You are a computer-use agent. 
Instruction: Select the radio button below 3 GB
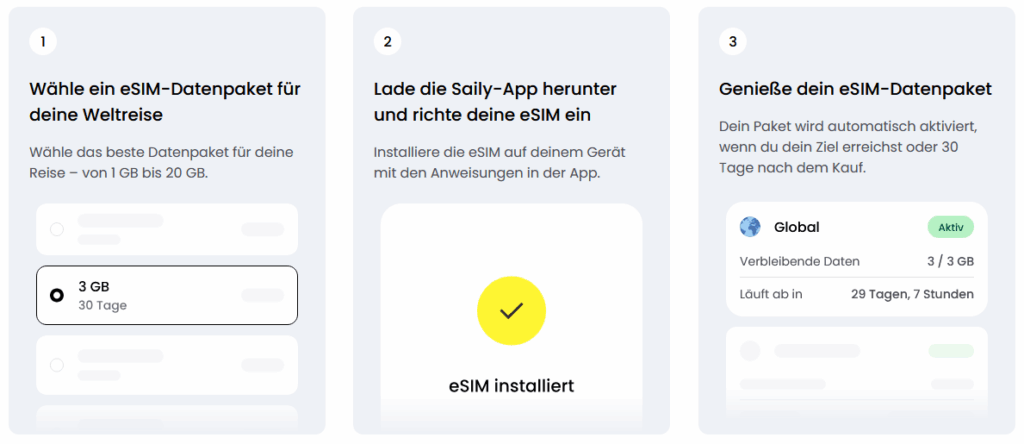click(57, 365)
